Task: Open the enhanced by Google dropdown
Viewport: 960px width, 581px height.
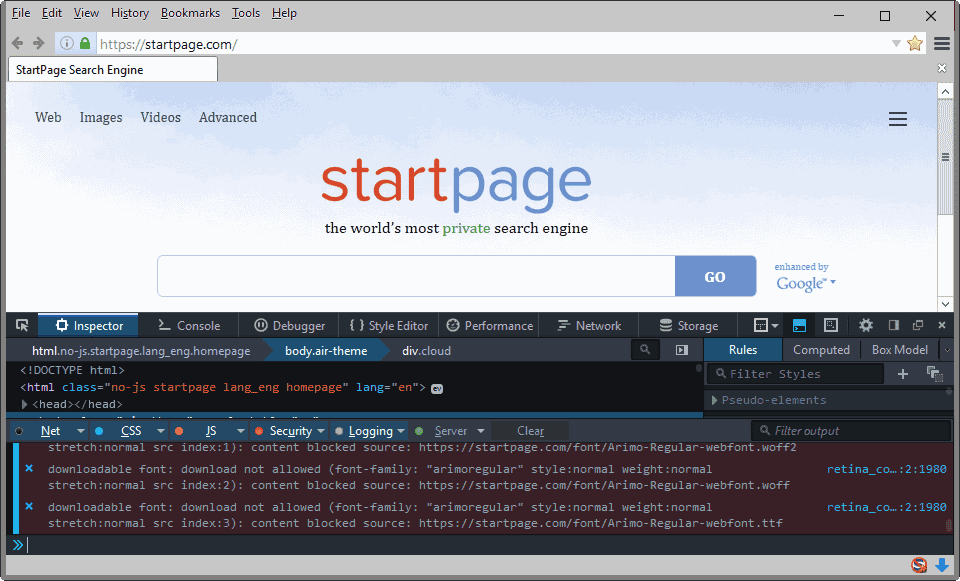Action: click(805, 277)
